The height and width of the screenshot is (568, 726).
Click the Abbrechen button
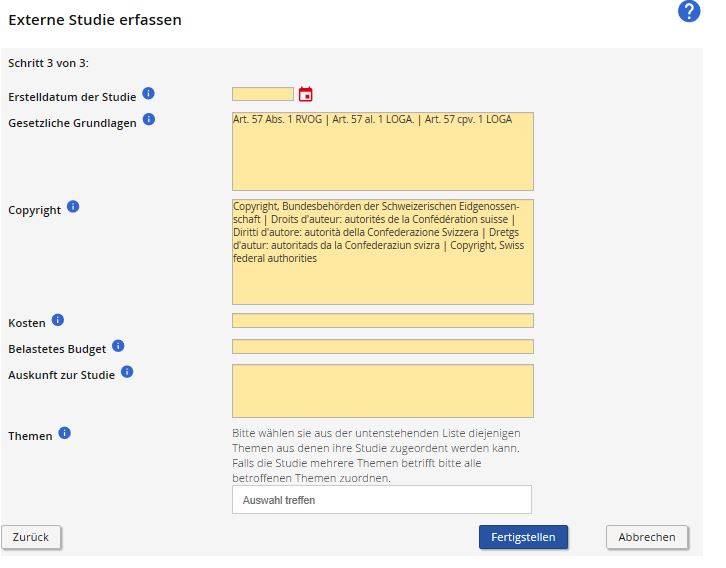point(647,537)
